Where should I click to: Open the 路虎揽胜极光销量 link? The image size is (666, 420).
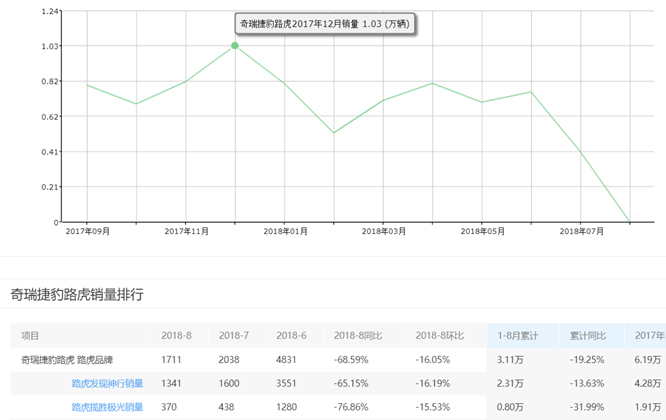click(x=107, y=407)
